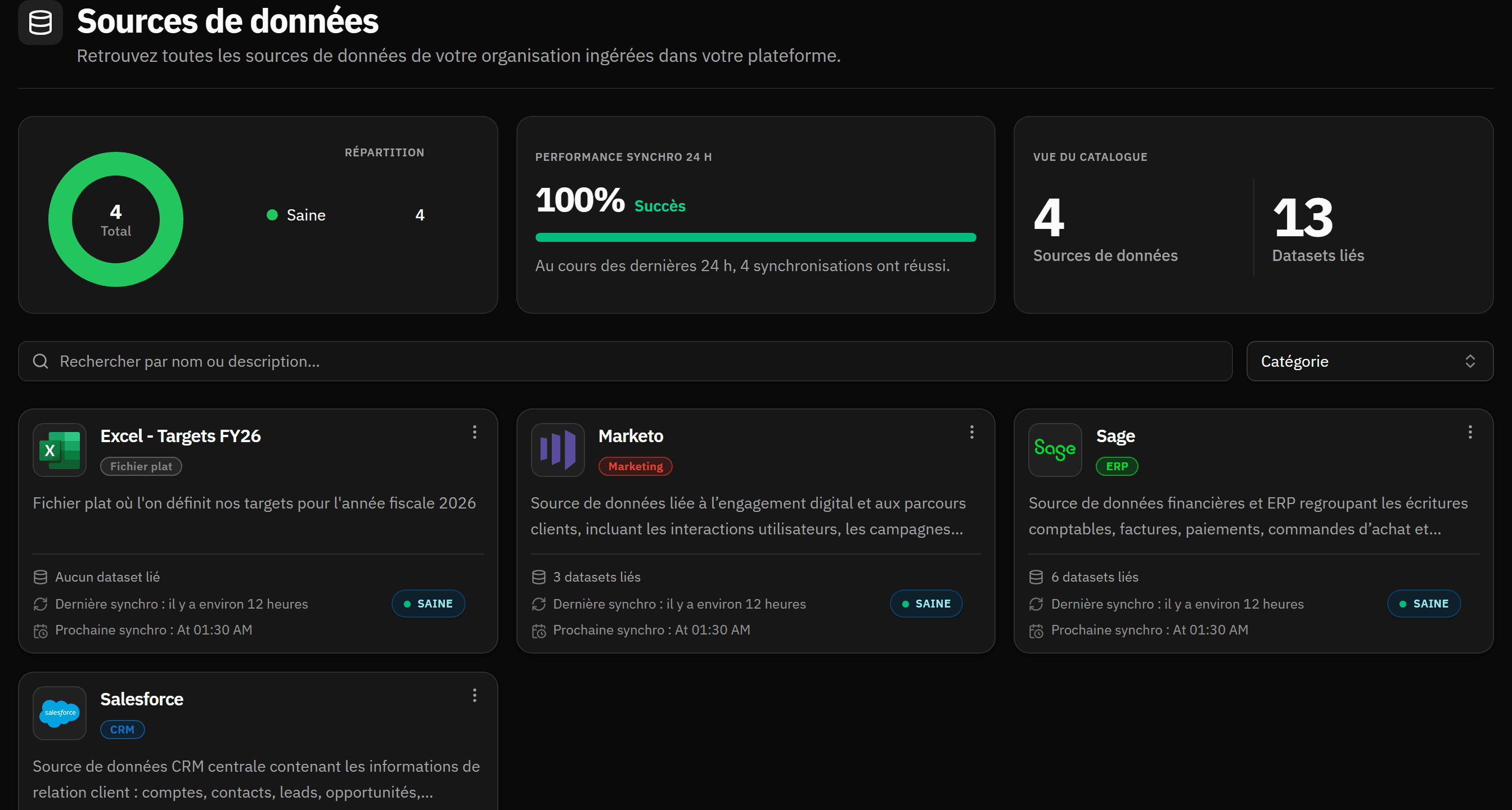
Task: Click the database icon beside the page title
Action: [x=40, y=22]
